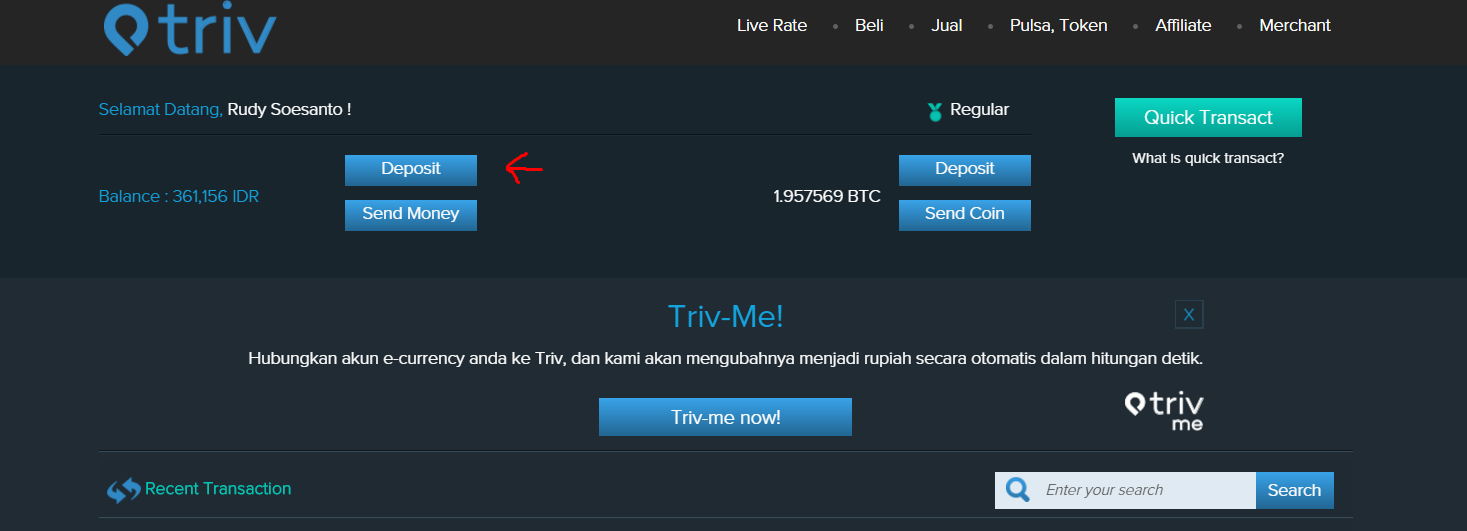Screen dimensions: 1467x531
Task: Click the Triv-me now! button
Action: pos(725,417)
